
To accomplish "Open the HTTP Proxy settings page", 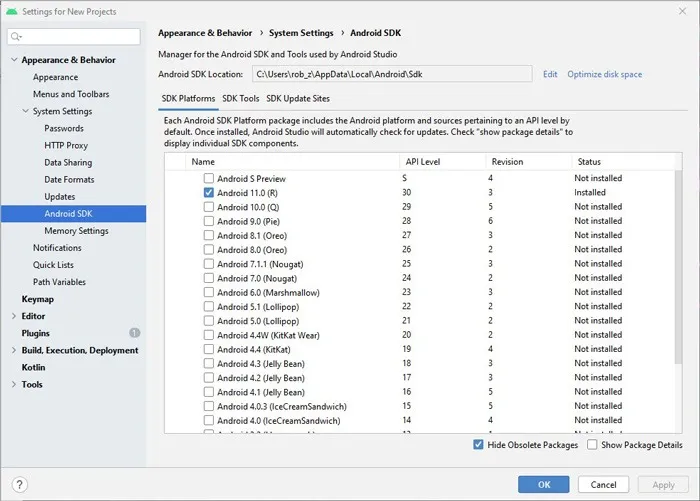I will (x=66, y=146).
